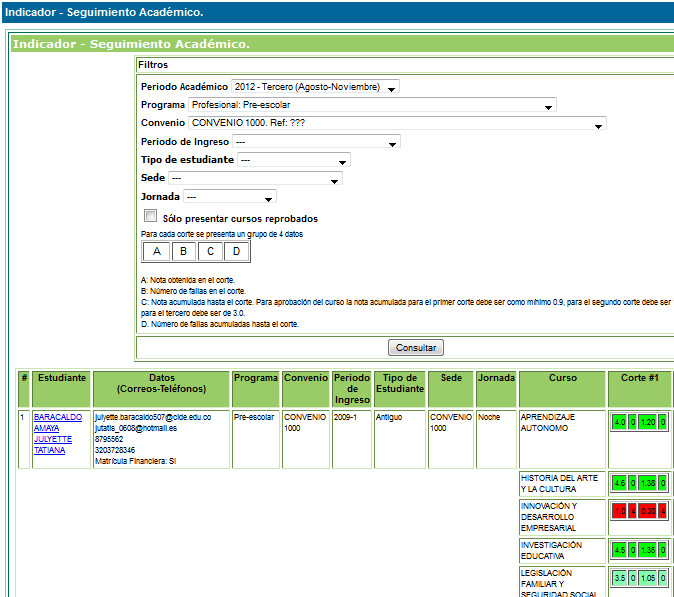Click email jutatis_0608@hotmail.es
The width and height of the screenshot is (674, 597).
coord(136,428)
